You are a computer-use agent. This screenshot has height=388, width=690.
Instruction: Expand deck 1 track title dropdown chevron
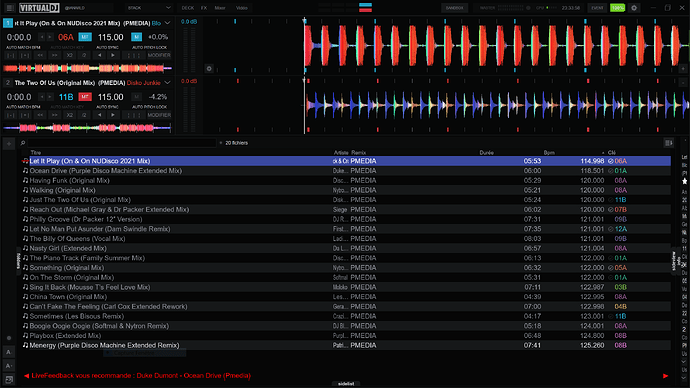pos(167,23)
